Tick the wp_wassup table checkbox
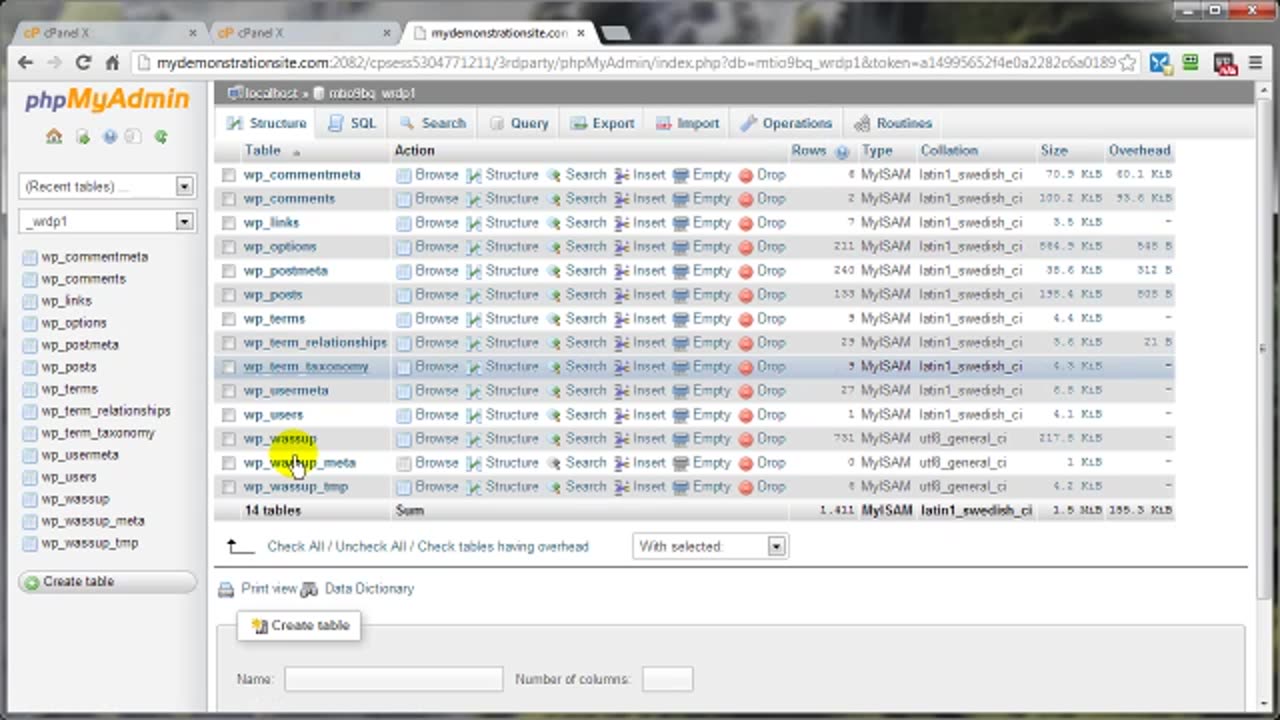 (x=229, y=439)
